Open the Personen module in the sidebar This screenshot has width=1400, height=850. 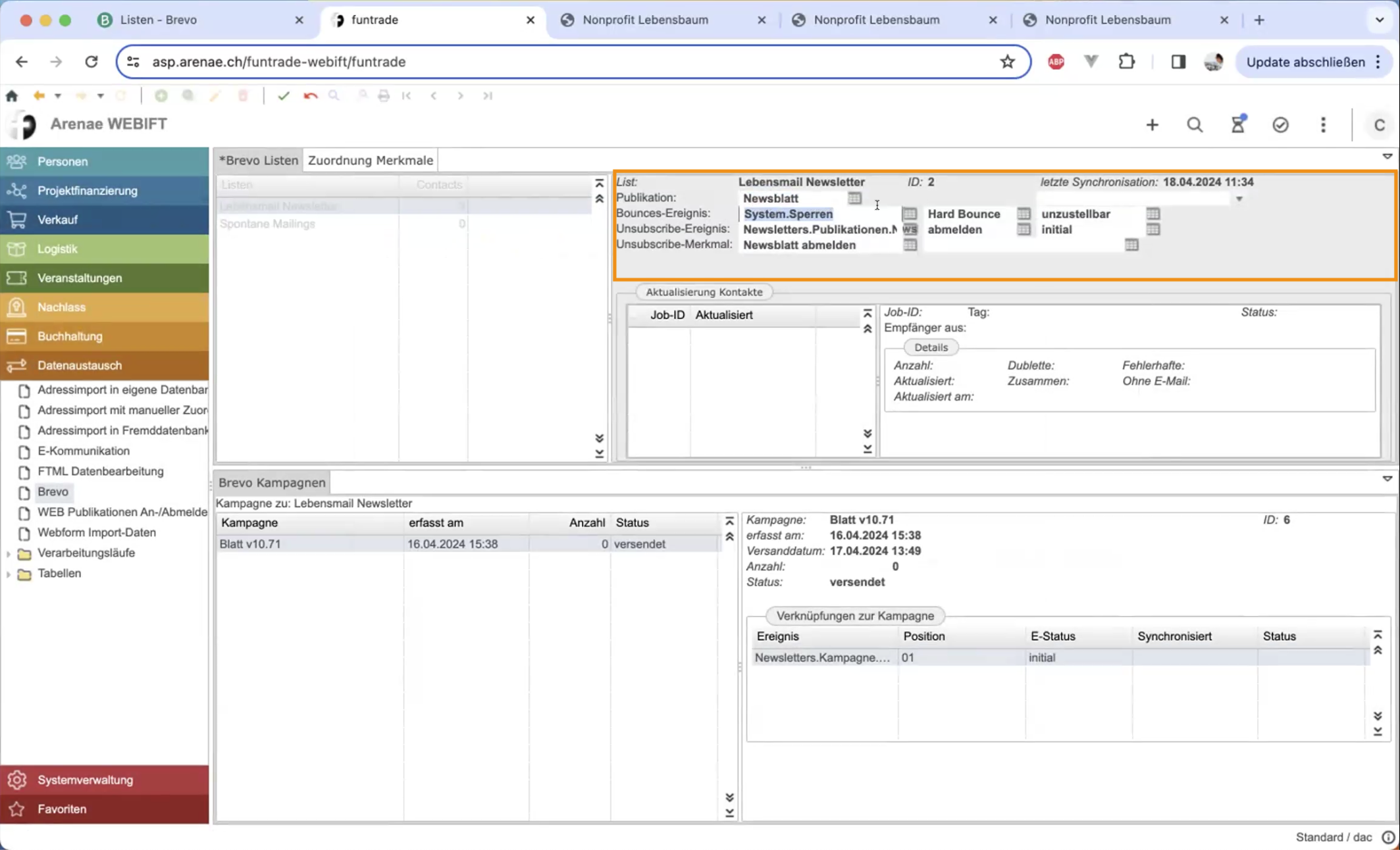63,161
